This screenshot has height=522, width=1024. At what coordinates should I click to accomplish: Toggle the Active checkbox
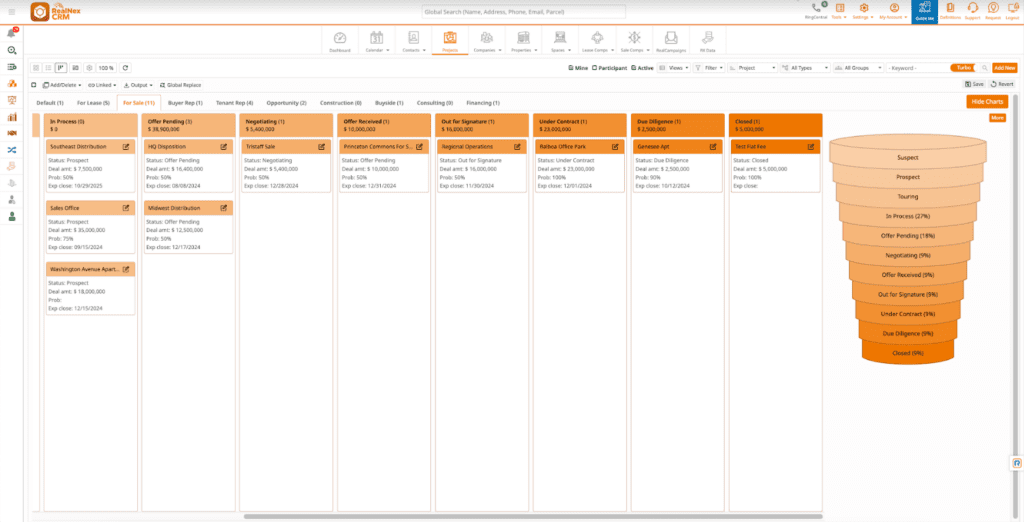(x=633, y=68)
